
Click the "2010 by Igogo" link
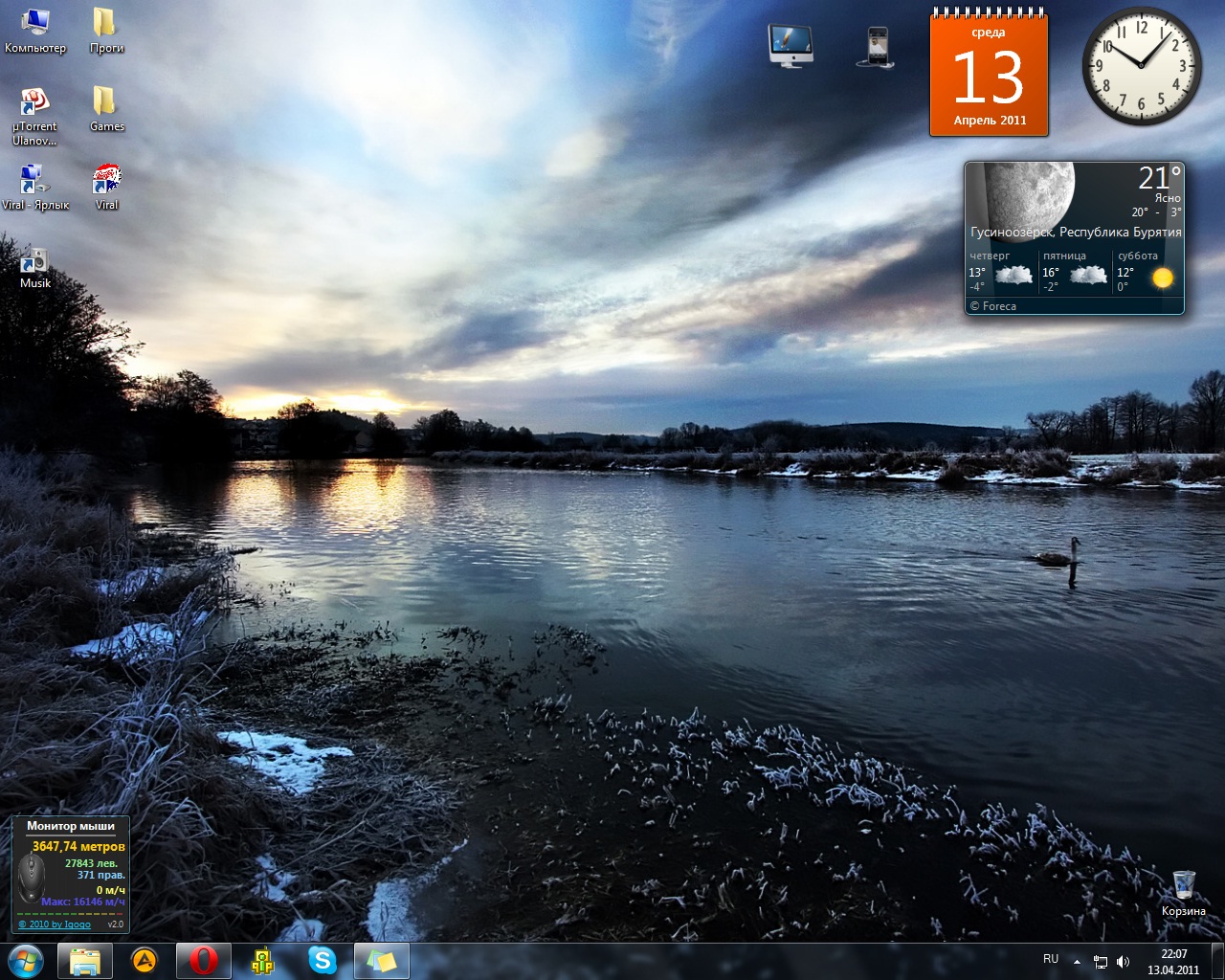click(x=55, y=924)
